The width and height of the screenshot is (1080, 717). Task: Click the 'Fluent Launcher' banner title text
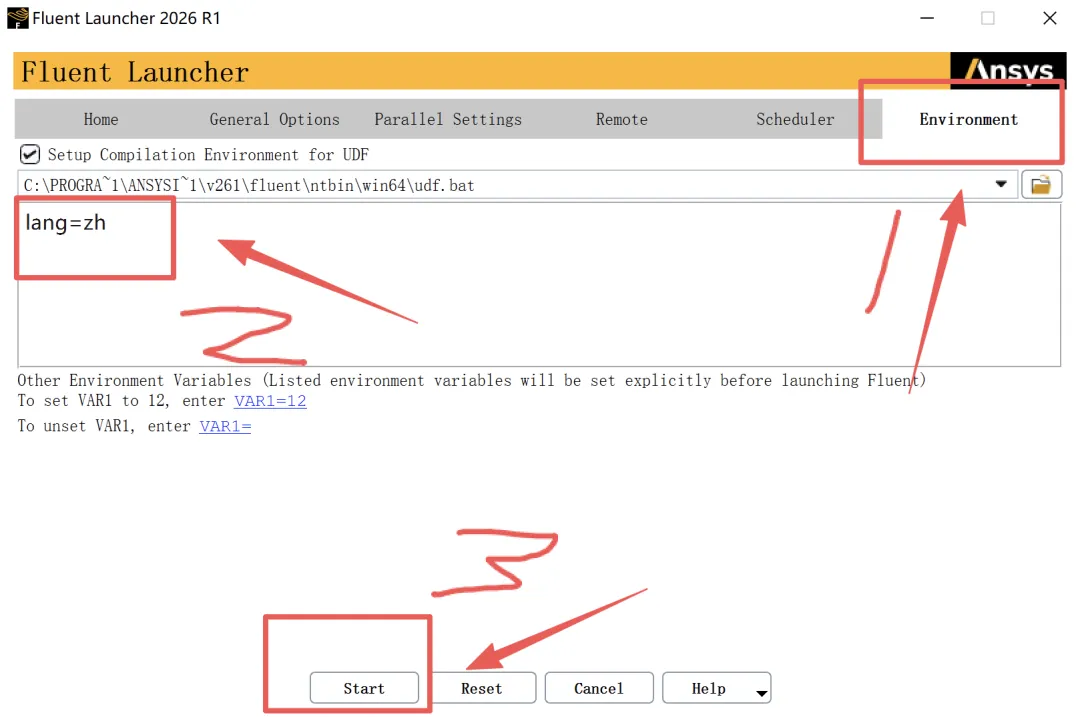click(135, 72)
